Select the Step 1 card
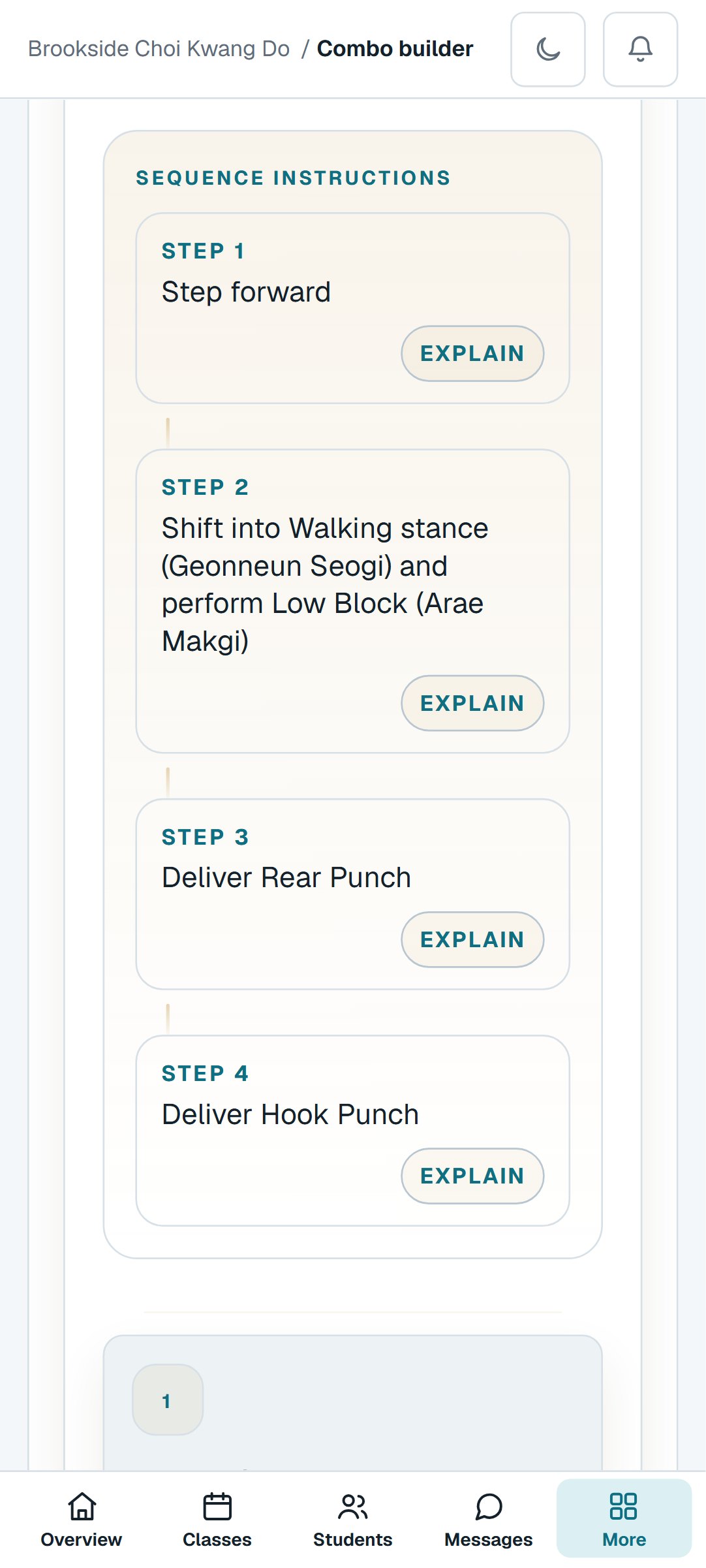The width and height of the screenshot is (706, 1568). [353, 308]
